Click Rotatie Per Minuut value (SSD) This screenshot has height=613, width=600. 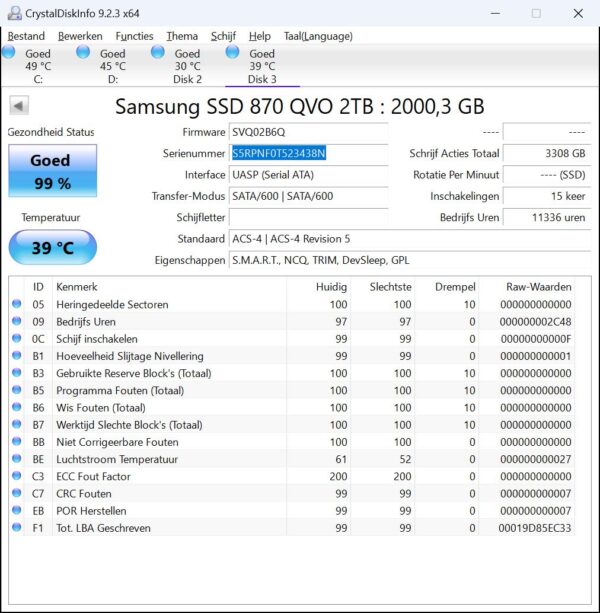point(547,175)
